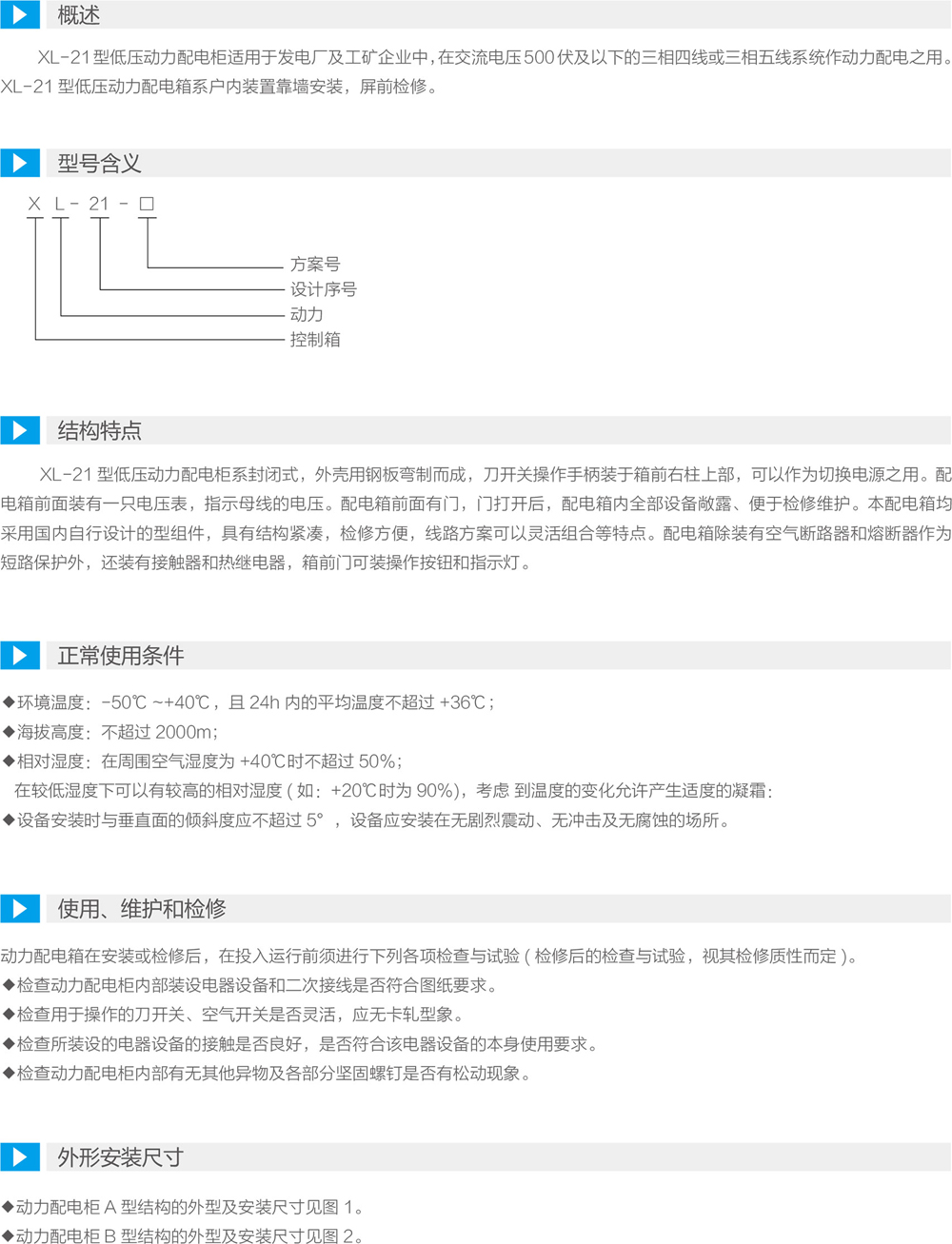Click the 结构特点 heading title

[99, 430]
